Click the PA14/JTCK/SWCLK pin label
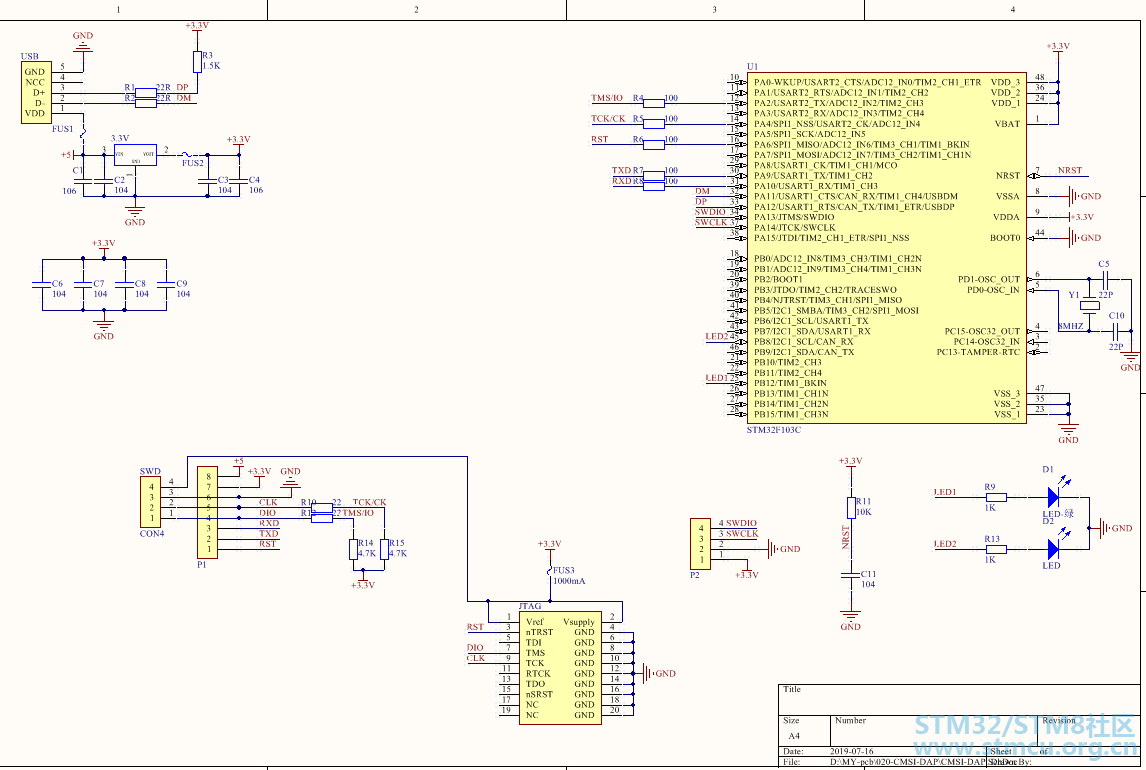The height and width of the screenshot is (770, 1146). coord(794,227)
